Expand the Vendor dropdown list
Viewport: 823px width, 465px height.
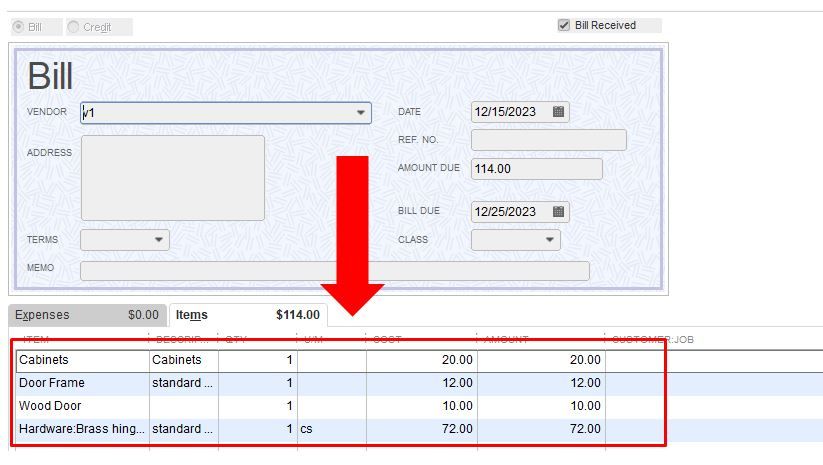[361, 113]
